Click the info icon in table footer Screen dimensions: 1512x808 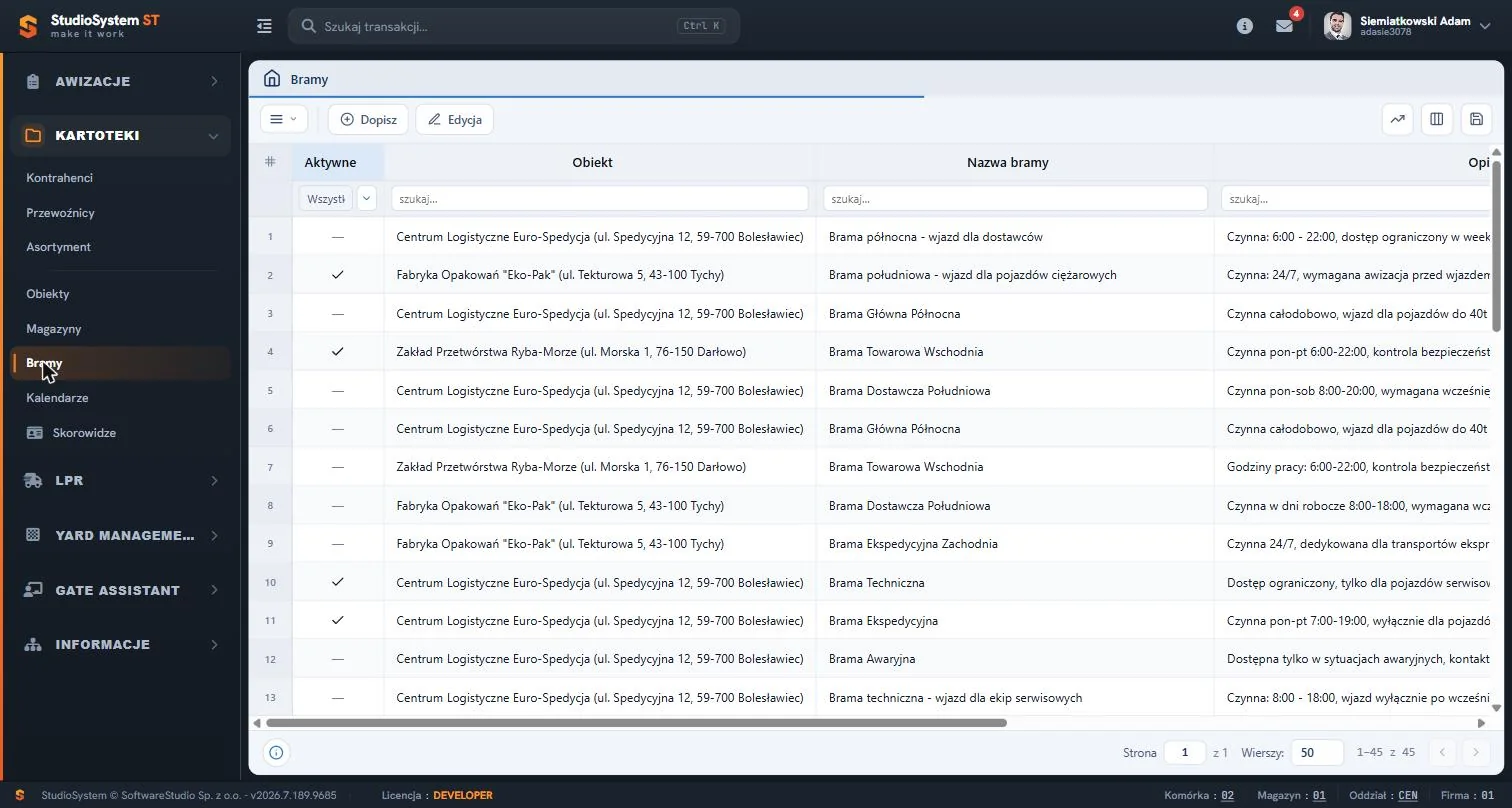[x=277, y=752]
